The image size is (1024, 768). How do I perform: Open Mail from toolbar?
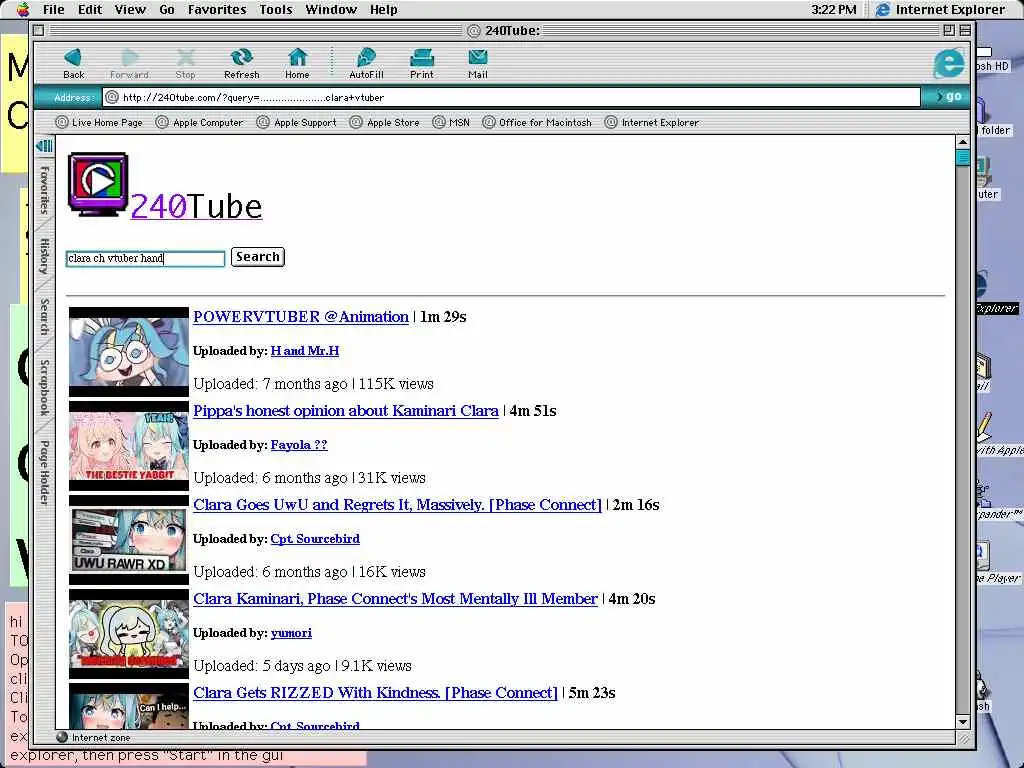(478, 63)
